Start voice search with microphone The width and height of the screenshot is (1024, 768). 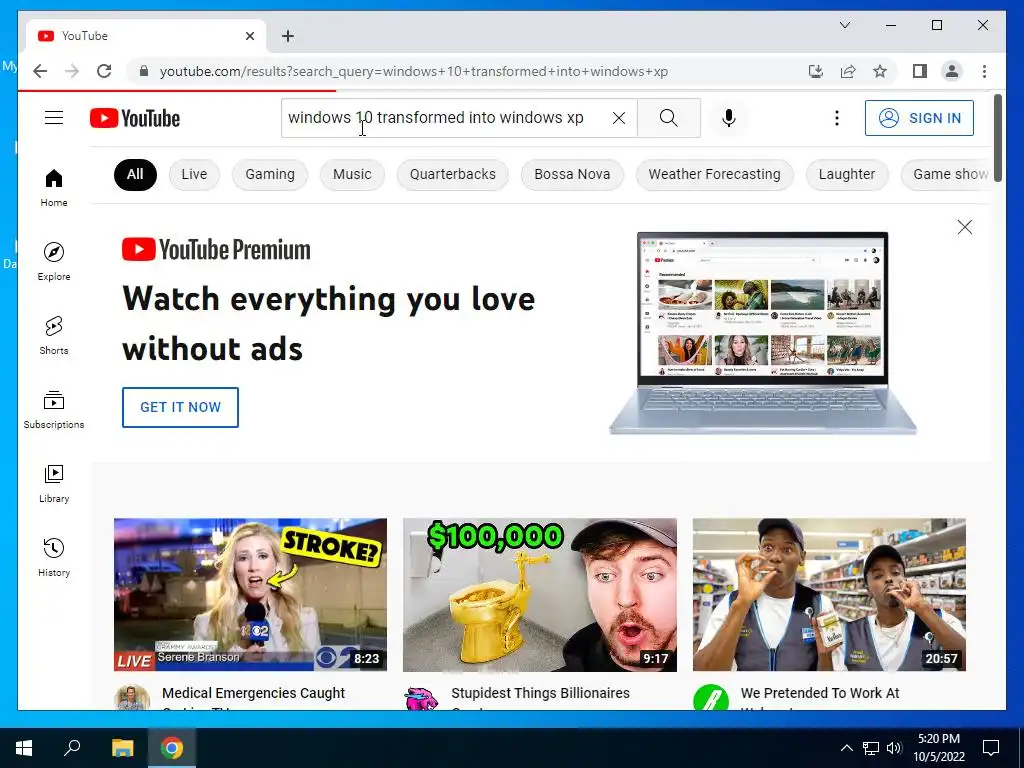coord(729,118)
